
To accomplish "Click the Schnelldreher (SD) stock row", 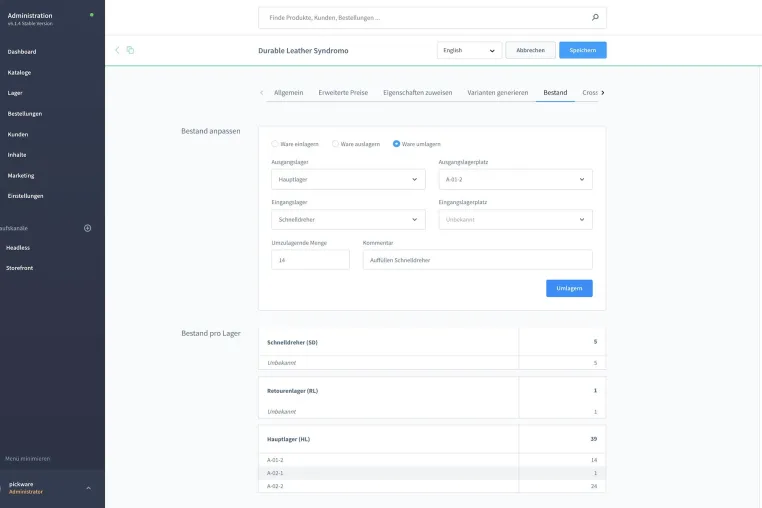I will (x=432, y=342).
